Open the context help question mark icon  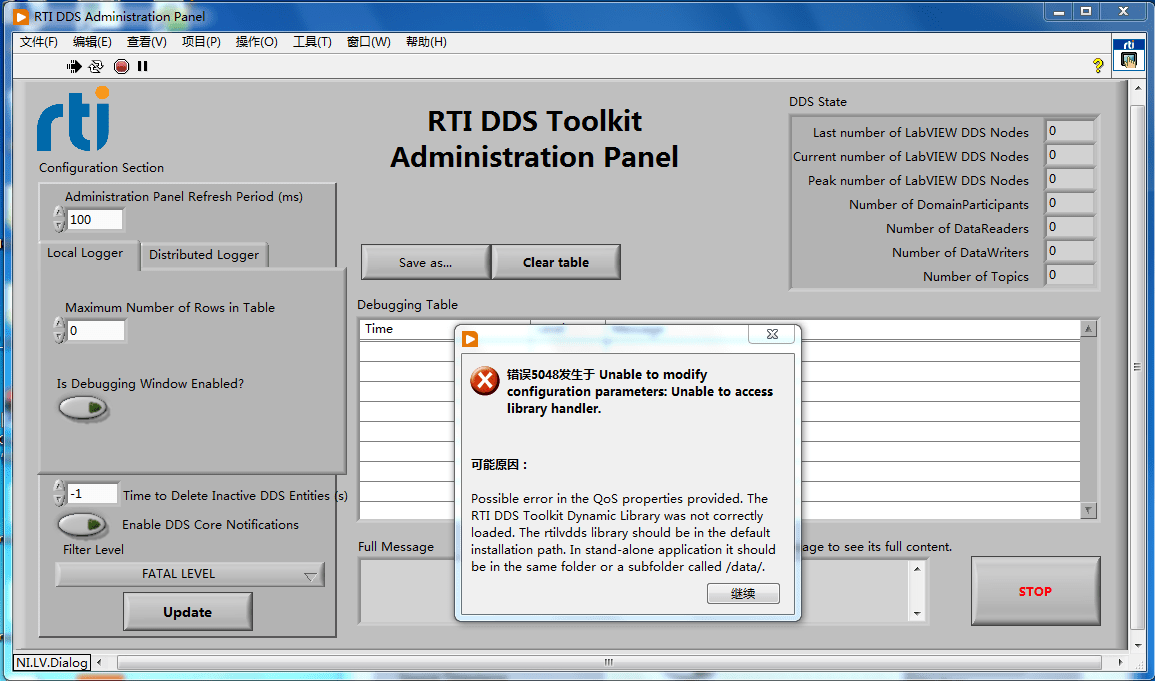point(1098,66)
